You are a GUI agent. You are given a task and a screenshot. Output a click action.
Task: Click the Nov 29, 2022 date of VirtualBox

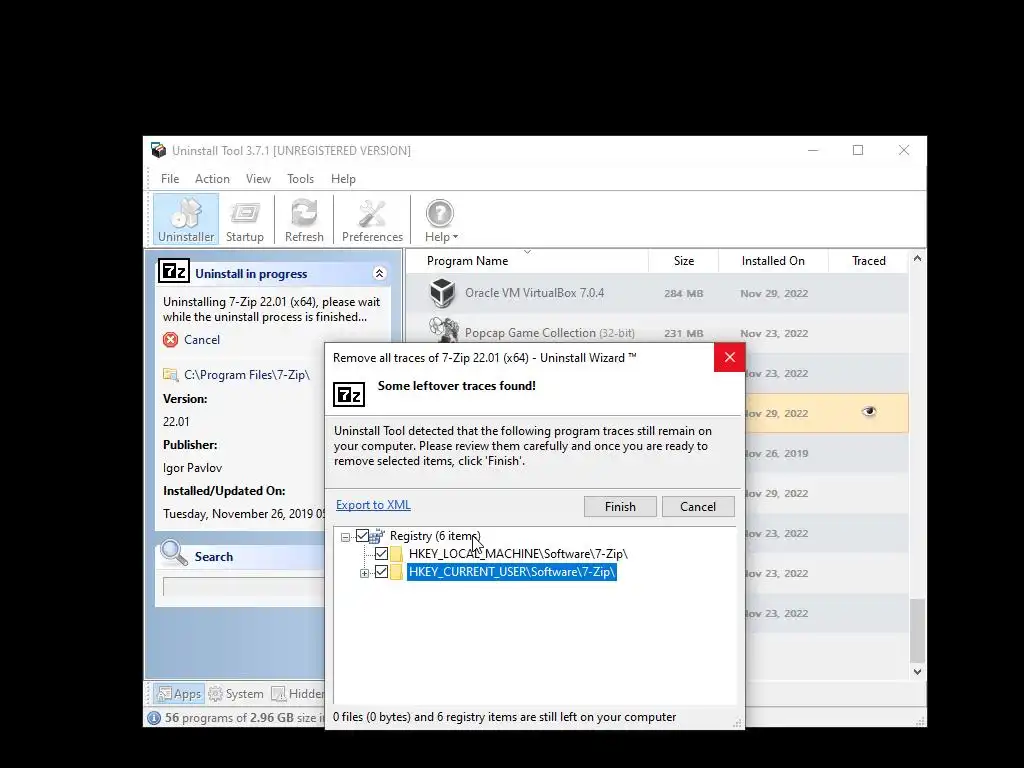point(774,294)
